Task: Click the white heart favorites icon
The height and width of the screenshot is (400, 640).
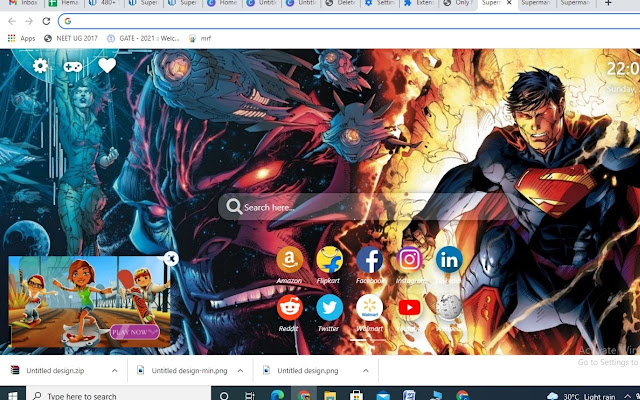Action: click(107, 65)
